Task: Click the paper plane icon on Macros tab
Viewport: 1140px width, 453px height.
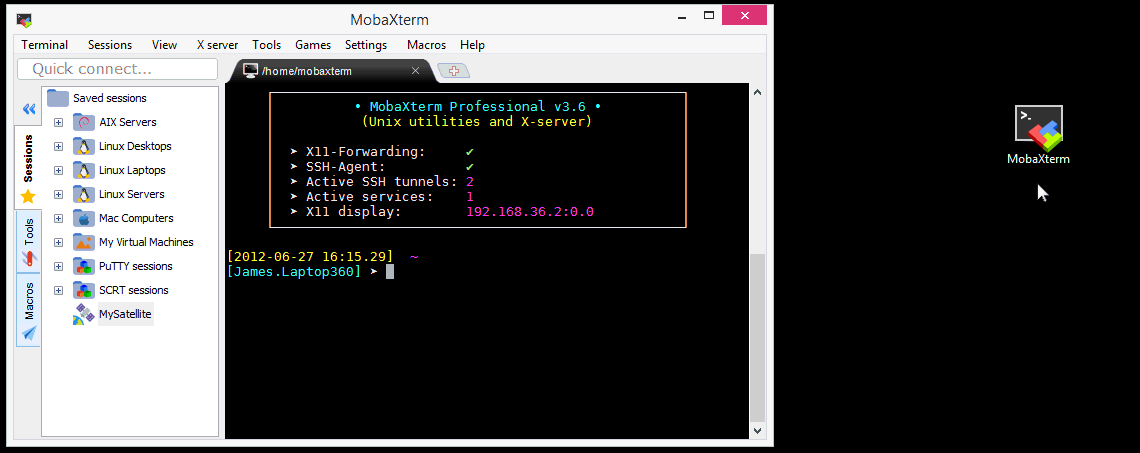Action: (x=29, y=333)
